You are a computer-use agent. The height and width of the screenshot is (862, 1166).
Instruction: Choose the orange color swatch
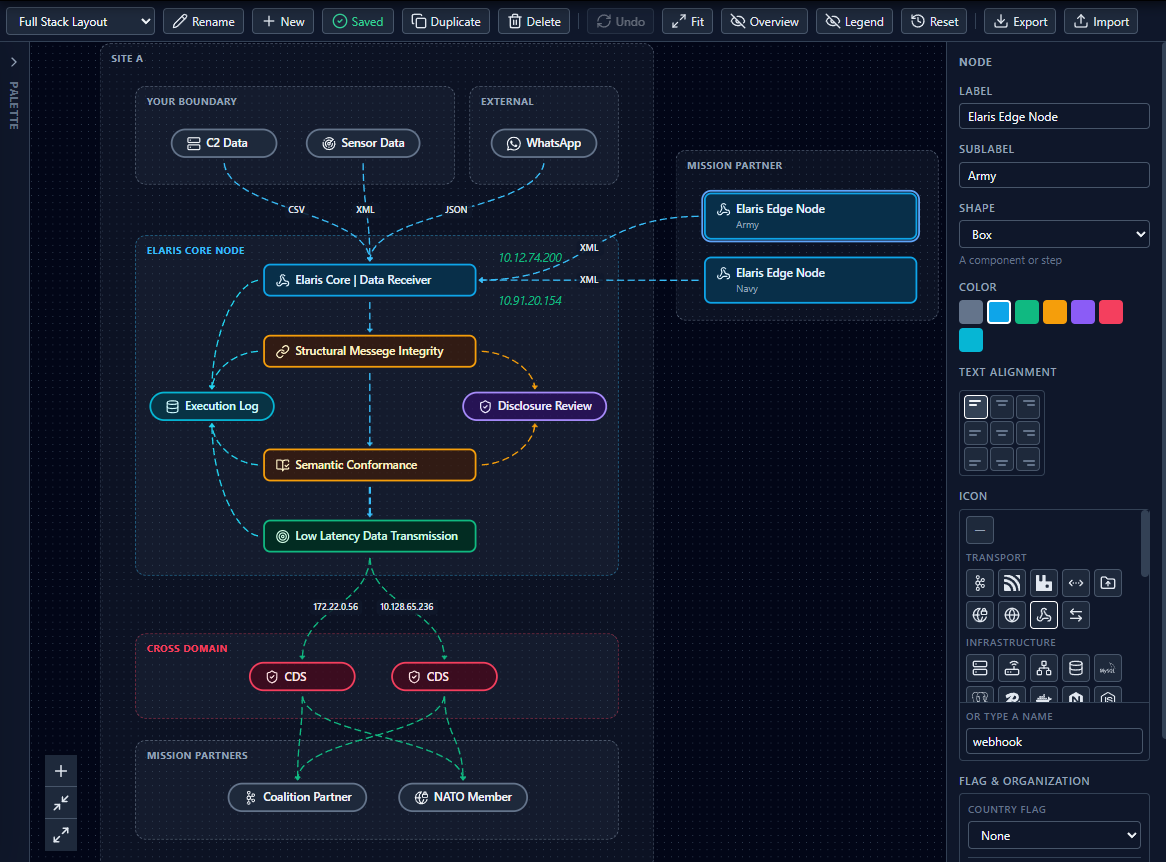1054,312
